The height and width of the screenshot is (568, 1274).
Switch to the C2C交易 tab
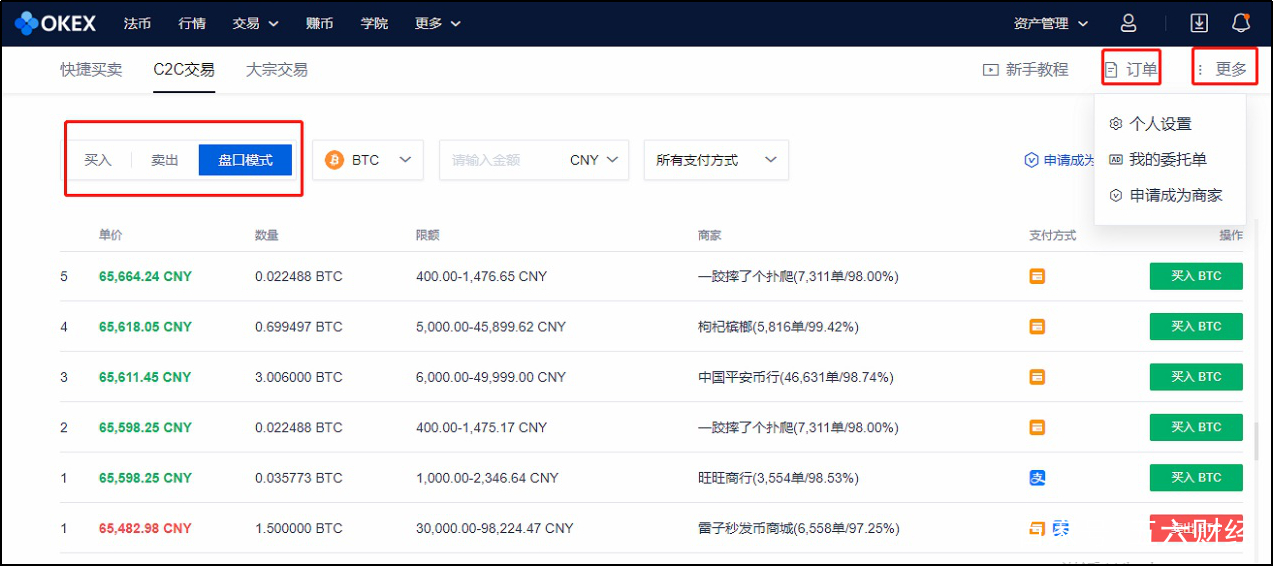coord(184,70)
